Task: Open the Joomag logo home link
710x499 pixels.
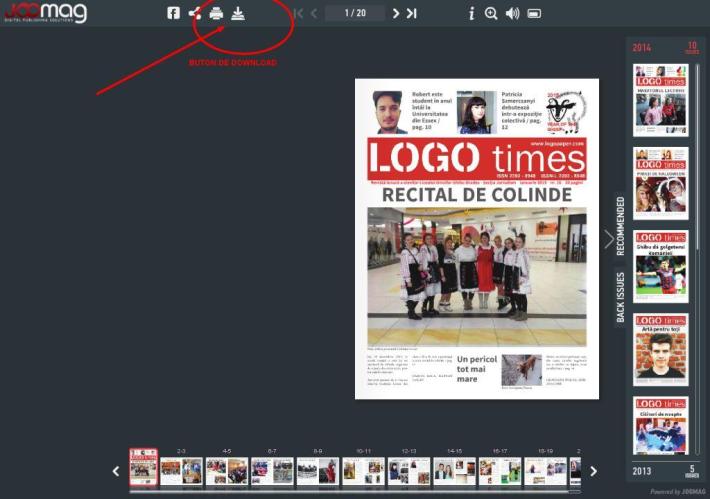Action: tap(45, 12)
